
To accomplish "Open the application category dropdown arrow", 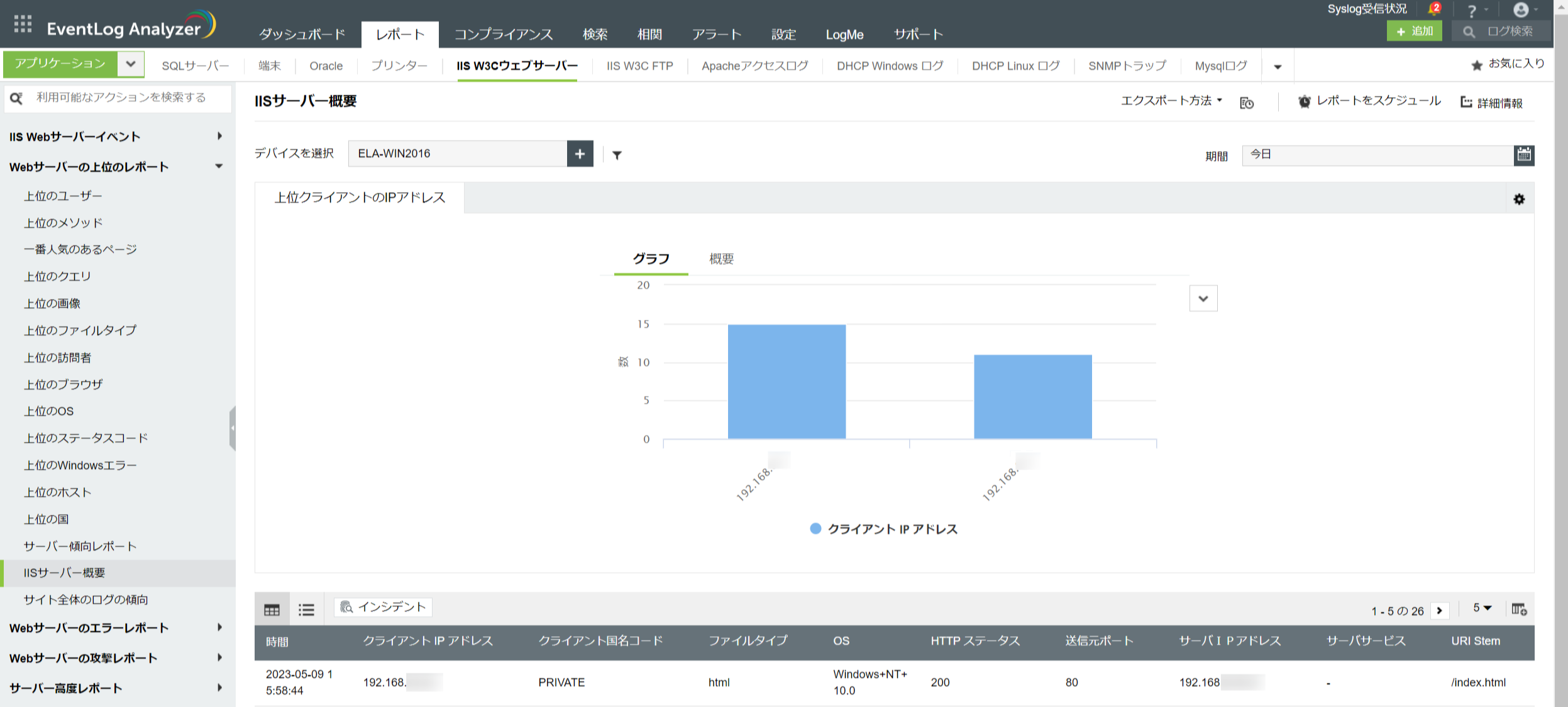I will point(131,64).
